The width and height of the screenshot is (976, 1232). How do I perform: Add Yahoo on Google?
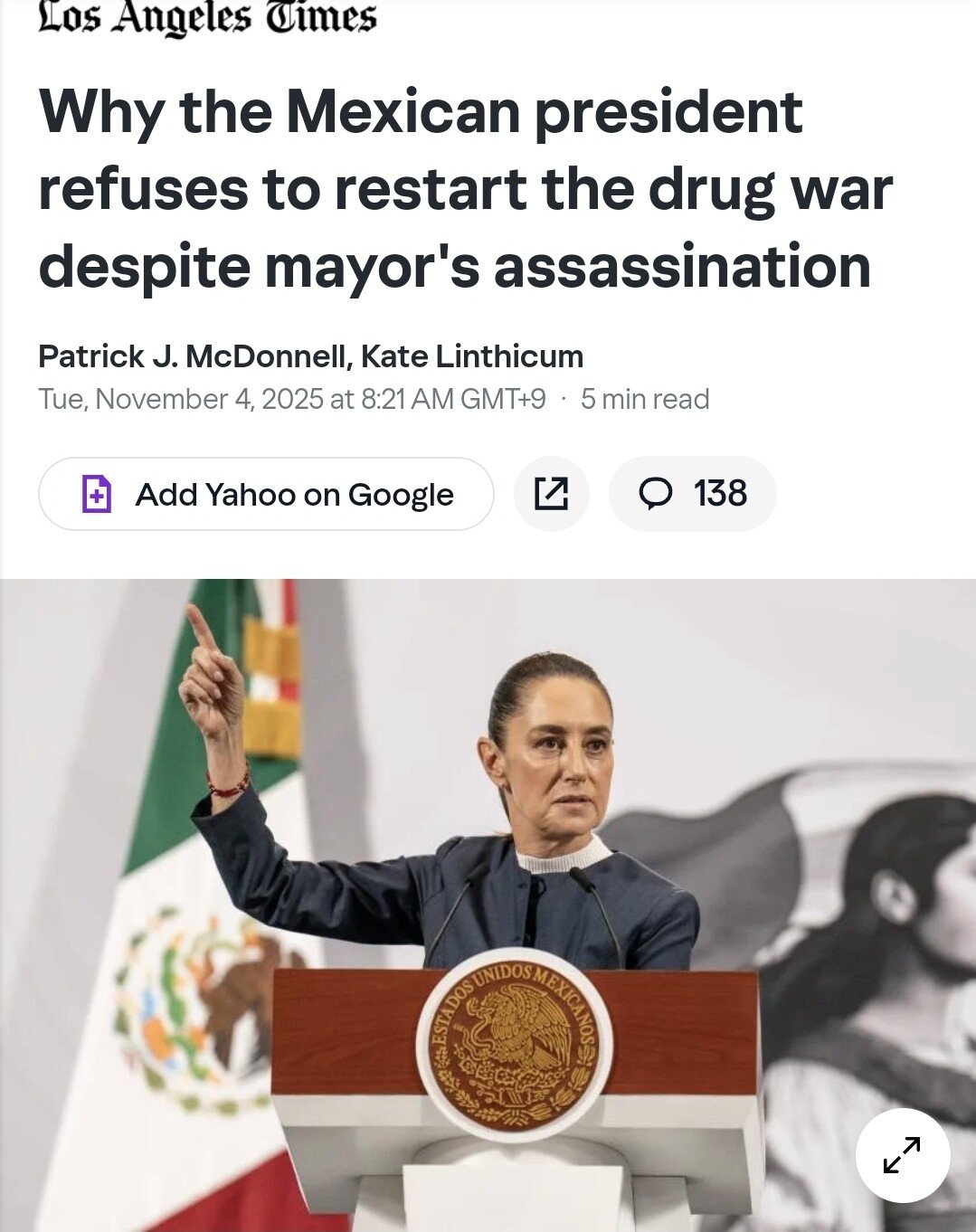(x=266, y=494)
